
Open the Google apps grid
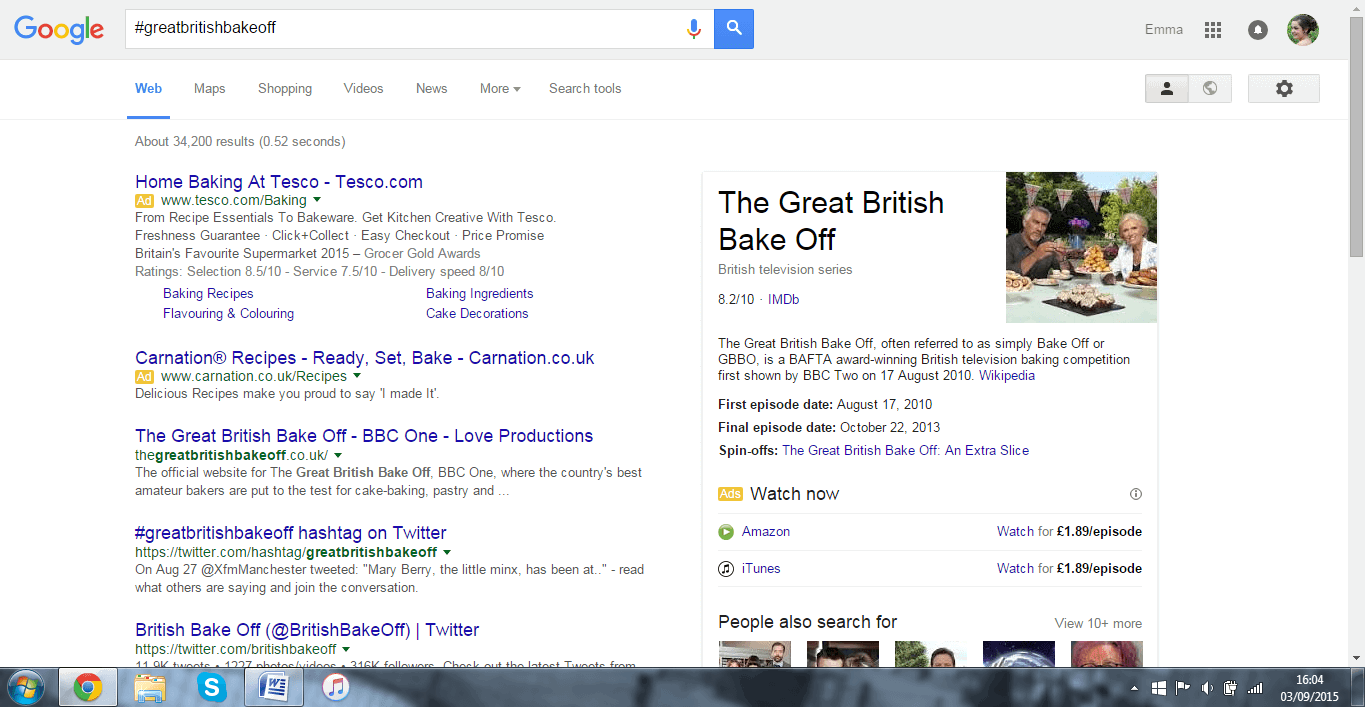pyautogui.click(x=1213, y=30)
